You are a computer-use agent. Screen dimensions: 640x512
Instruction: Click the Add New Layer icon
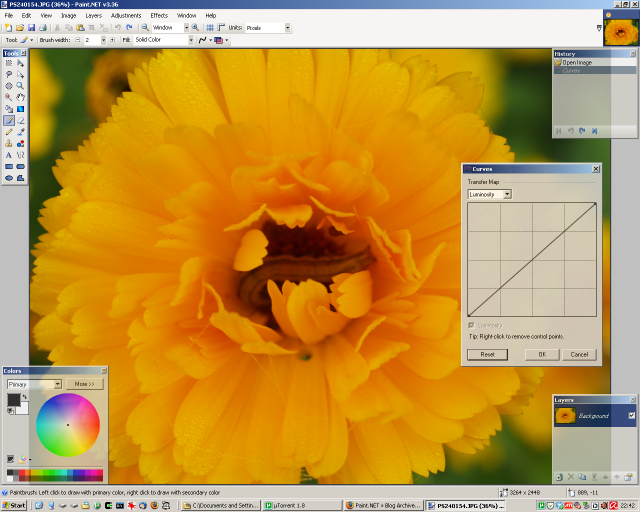click(x=560, y=476)
